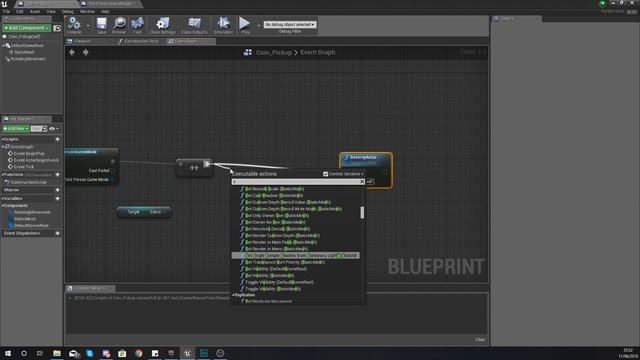Image resolution: width=640 pixels, height=360 pixels.
Task: Choose Set Cast Shadow (StaticMesh) action
Action: pyautogui.click(x=273, y=196)
